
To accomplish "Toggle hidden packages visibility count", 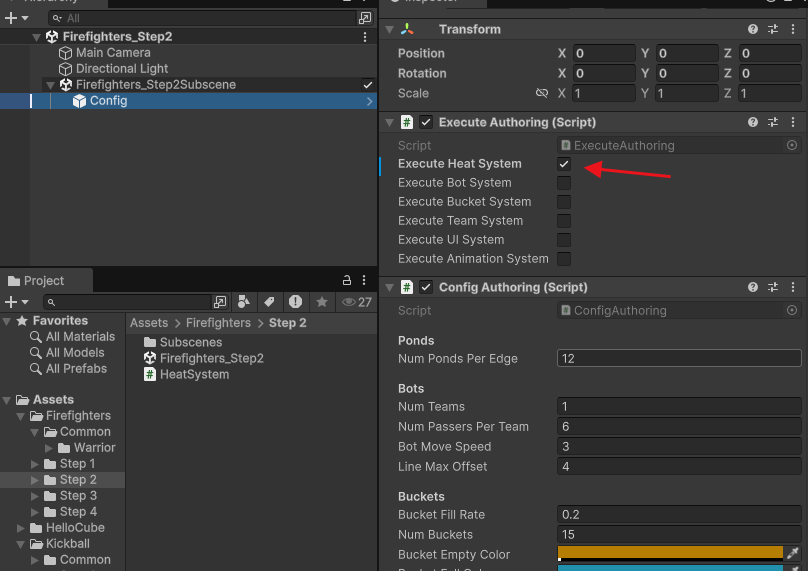I will click(x=356, y=302).
